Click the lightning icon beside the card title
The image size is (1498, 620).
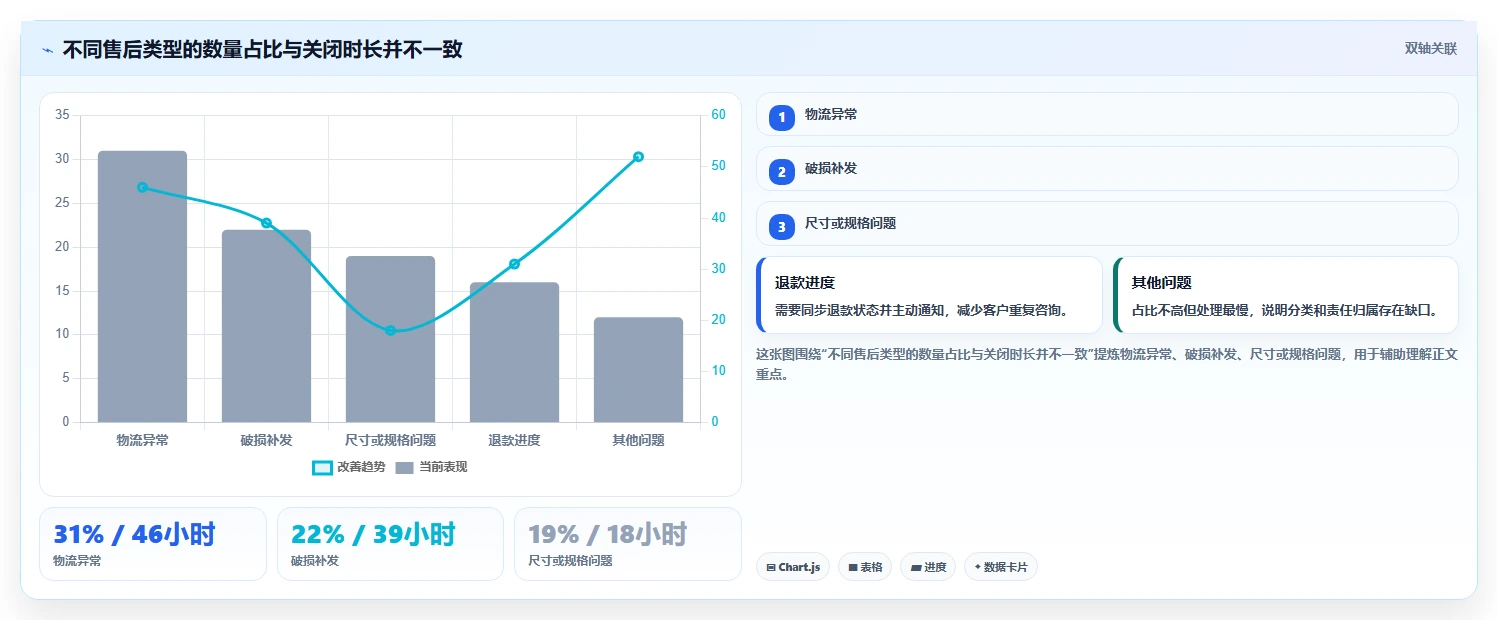[x=47, y=50]
